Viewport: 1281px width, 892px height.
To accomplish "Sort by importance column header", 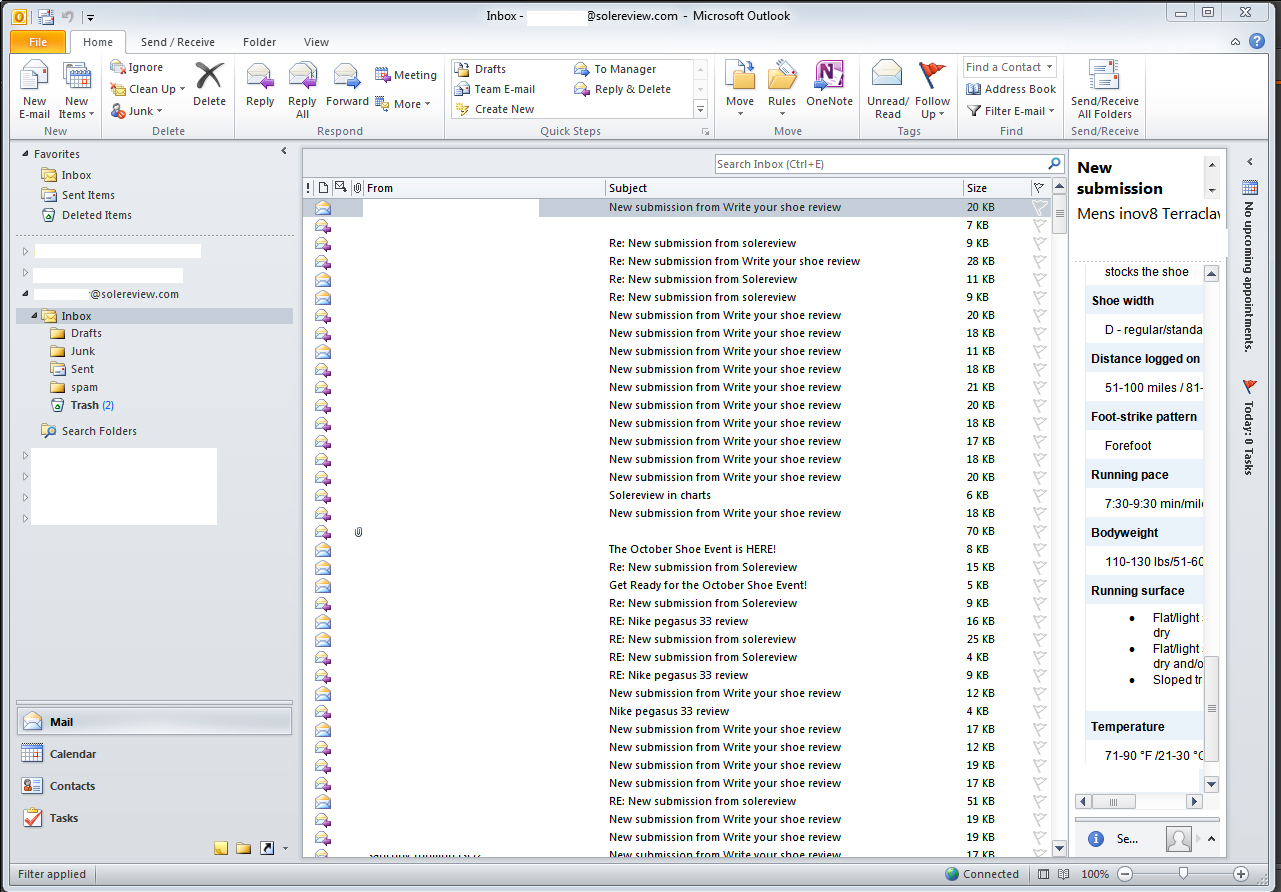I will click(x=308, y=188).
